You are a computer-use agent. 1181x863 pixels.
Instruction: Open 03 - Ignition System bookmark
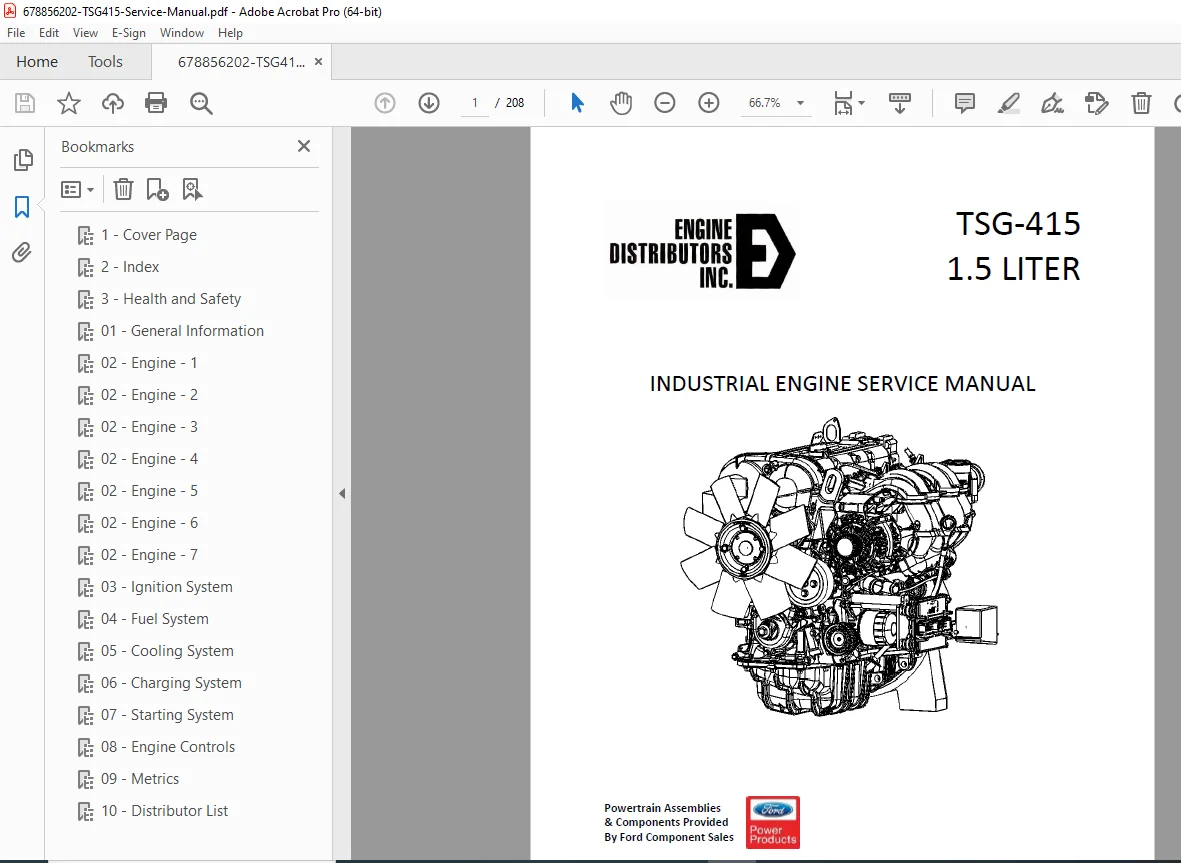166,587
